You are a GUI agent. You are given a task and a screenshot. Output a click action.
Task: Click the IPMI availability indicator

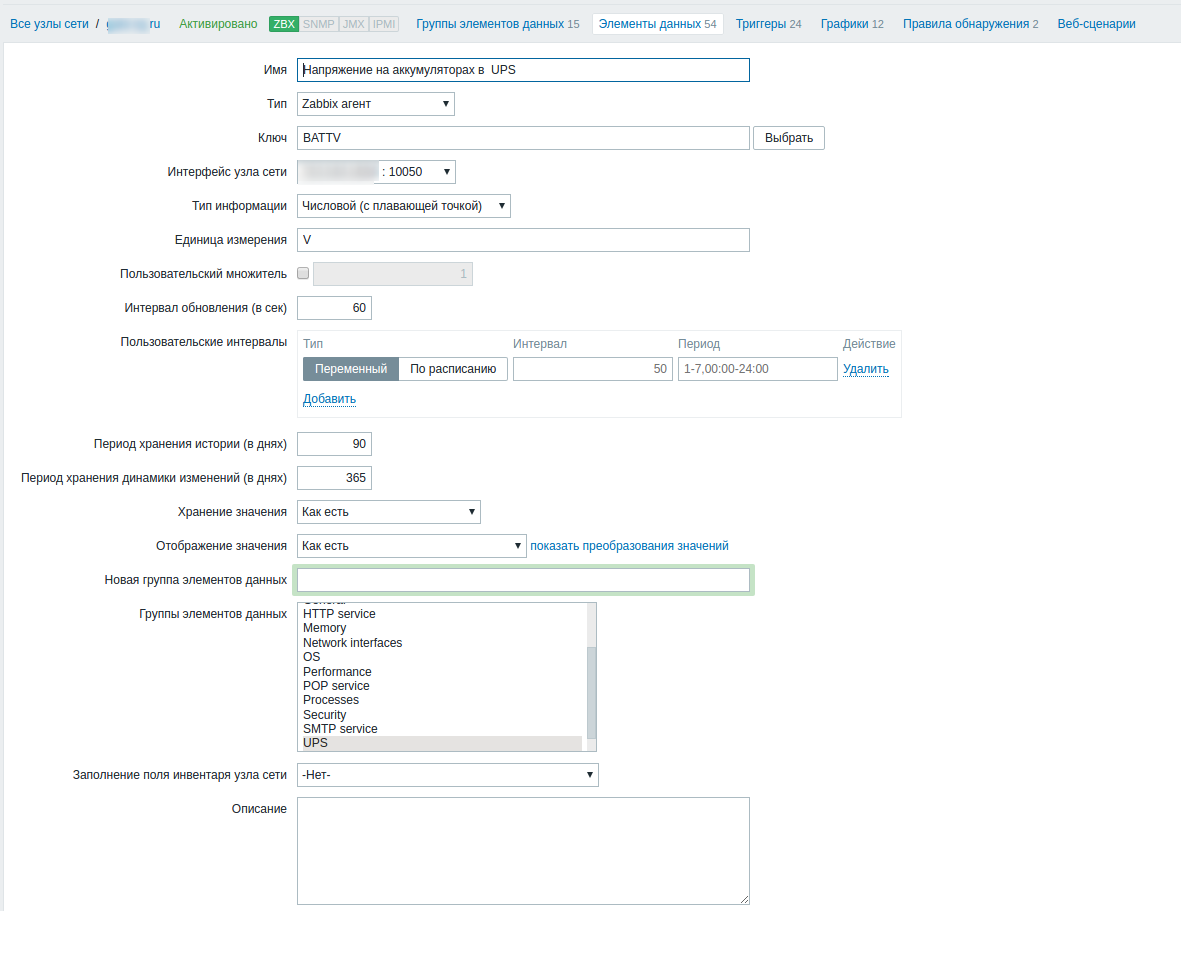[x=383, y=23]
